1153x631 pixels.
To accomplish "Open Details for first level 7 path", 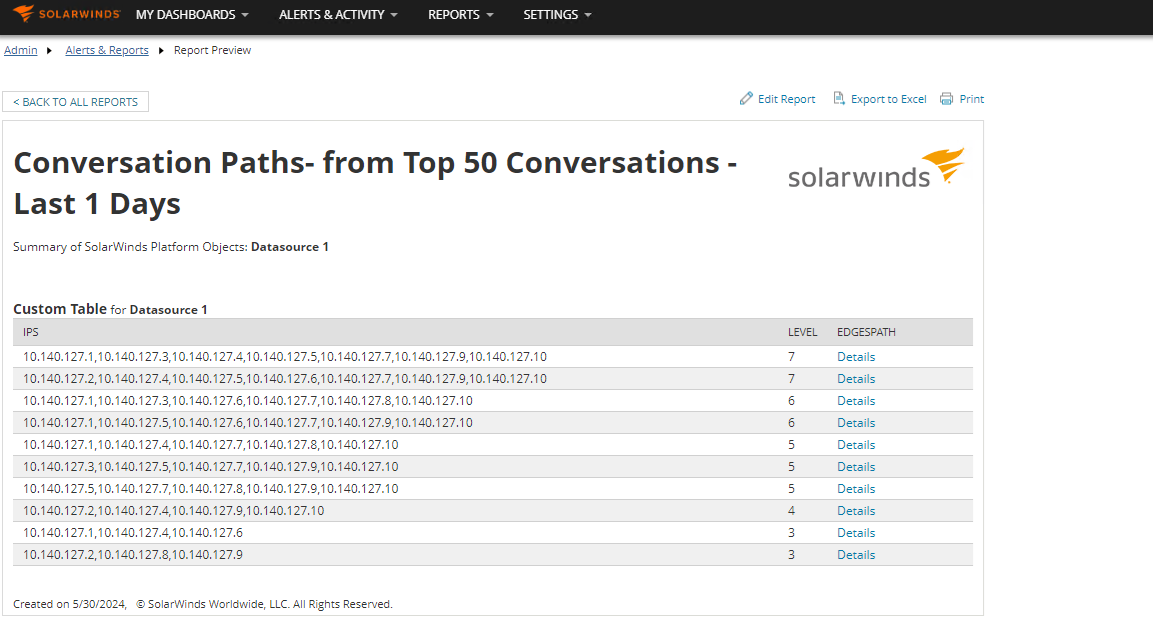I will (x=856, y=357).
